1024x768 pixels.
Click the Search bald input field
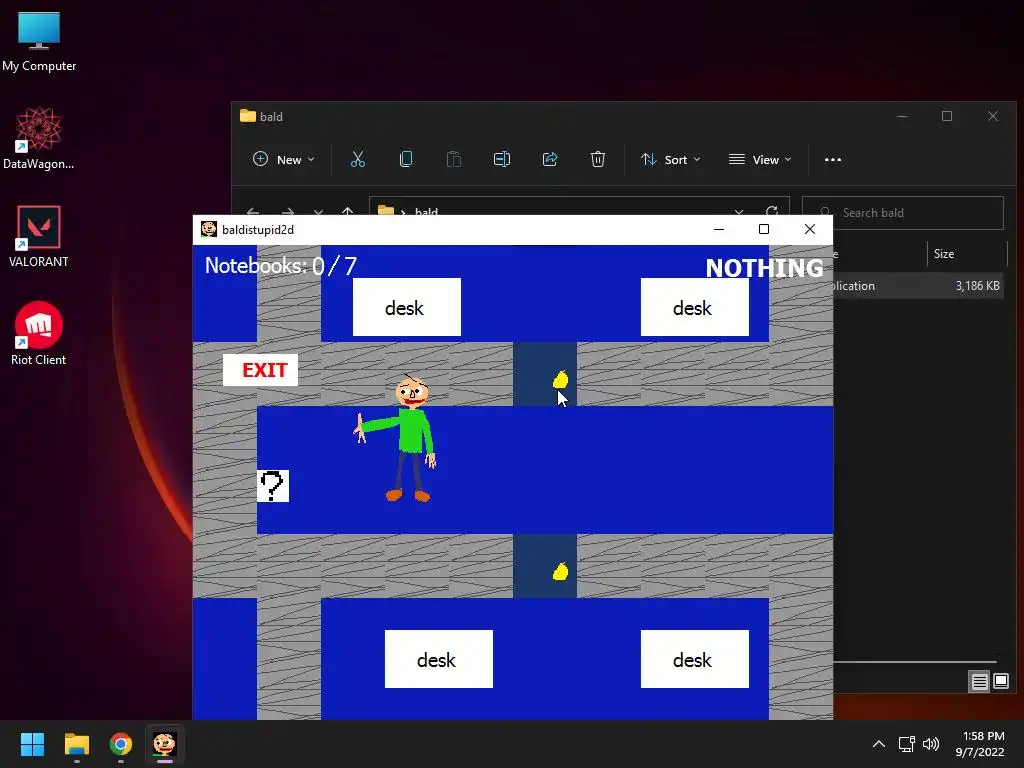pyautogui.click(x=903, y=213)
